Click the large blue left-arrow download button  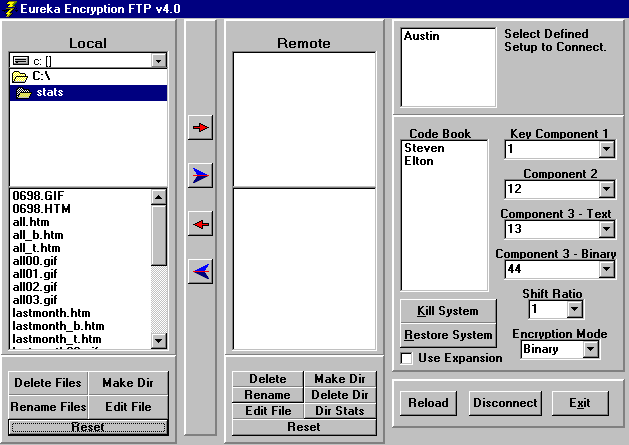point(201,271)
